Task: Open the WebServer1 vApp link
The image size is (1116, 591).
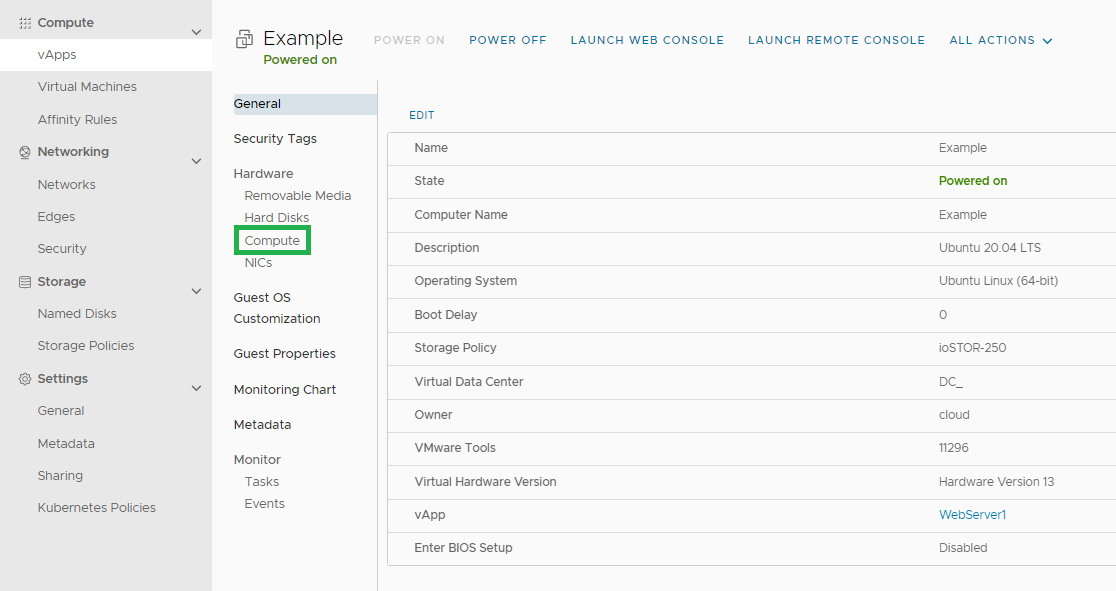Action: point(972,515)
